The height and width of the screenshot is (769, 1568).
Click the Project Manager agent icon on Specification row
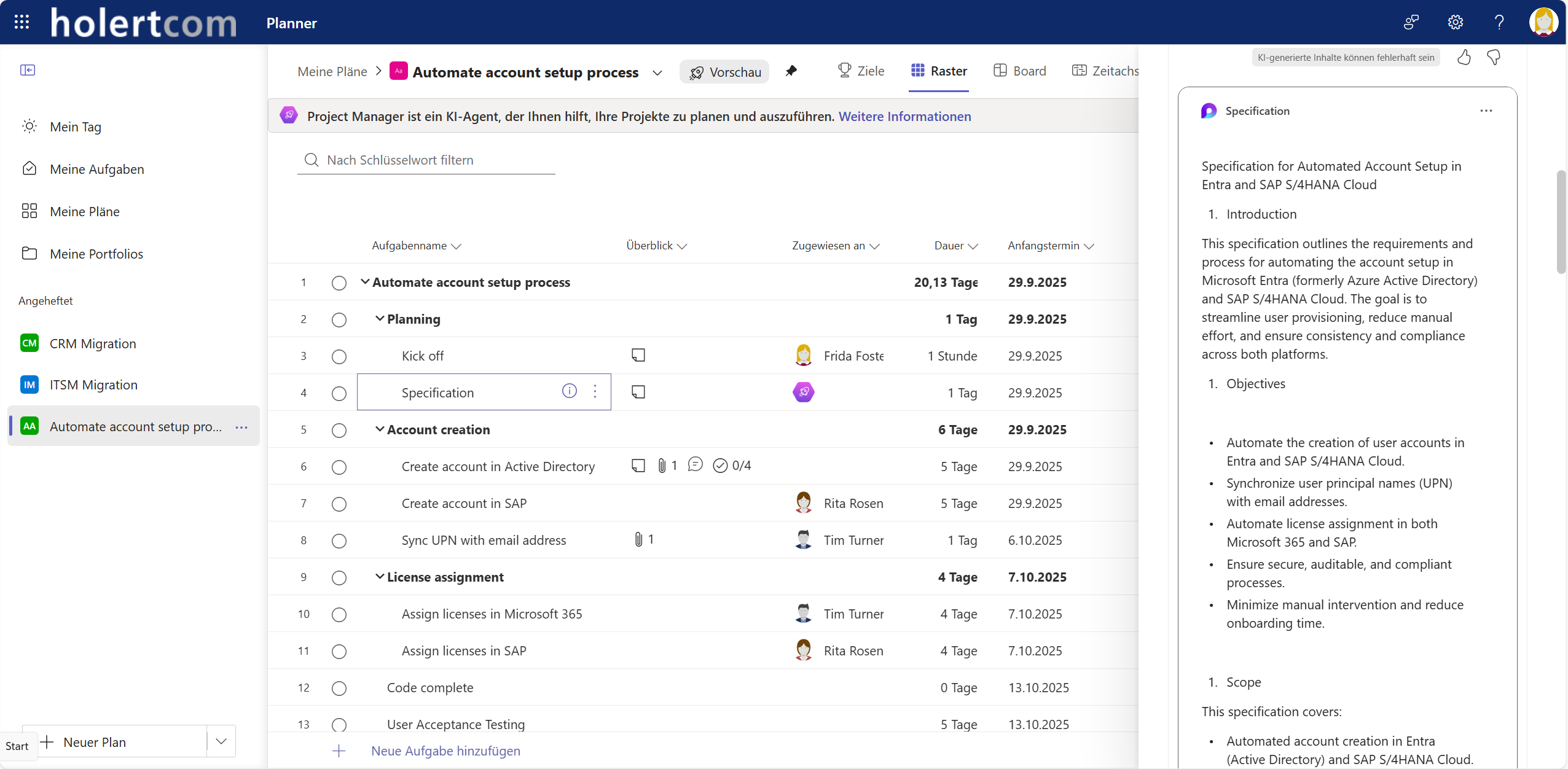tap(804, 392)
